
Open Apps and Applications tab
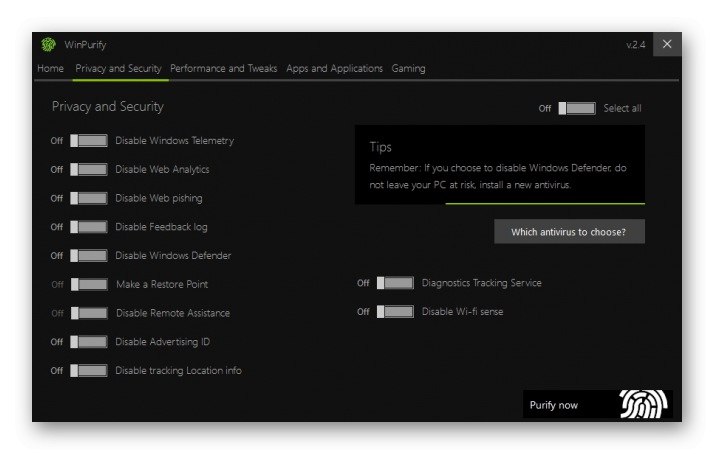click(x=335, y=69)
